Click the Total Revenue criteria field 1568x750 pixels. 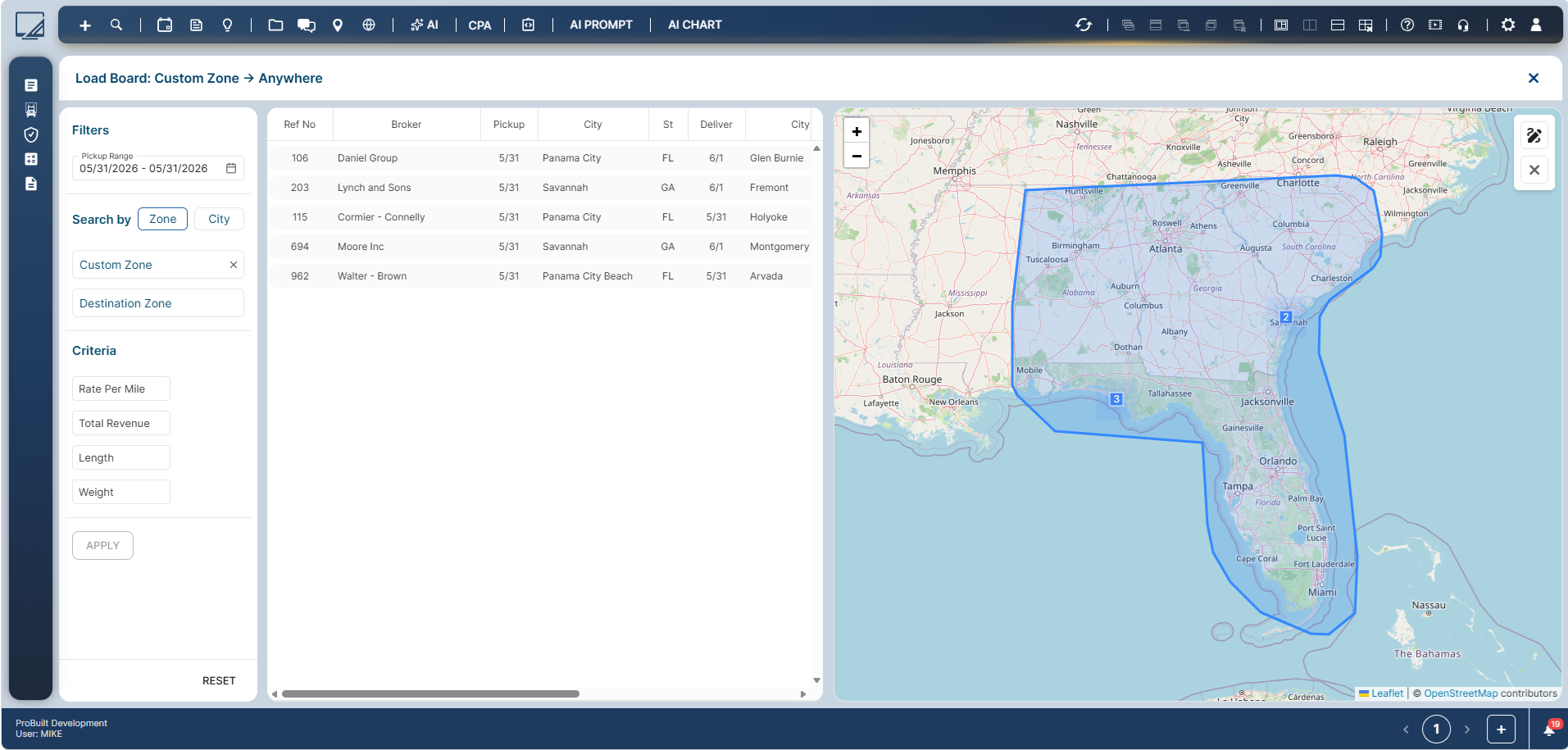click(x=120, y=423)
